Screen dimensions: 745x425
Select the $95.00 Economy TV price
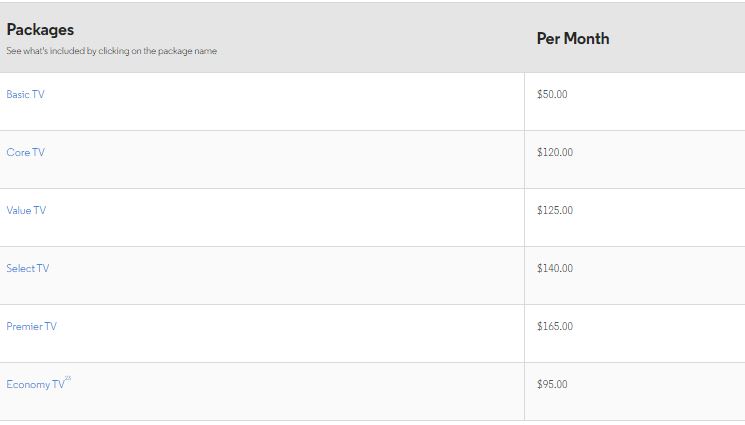(552, 384)
